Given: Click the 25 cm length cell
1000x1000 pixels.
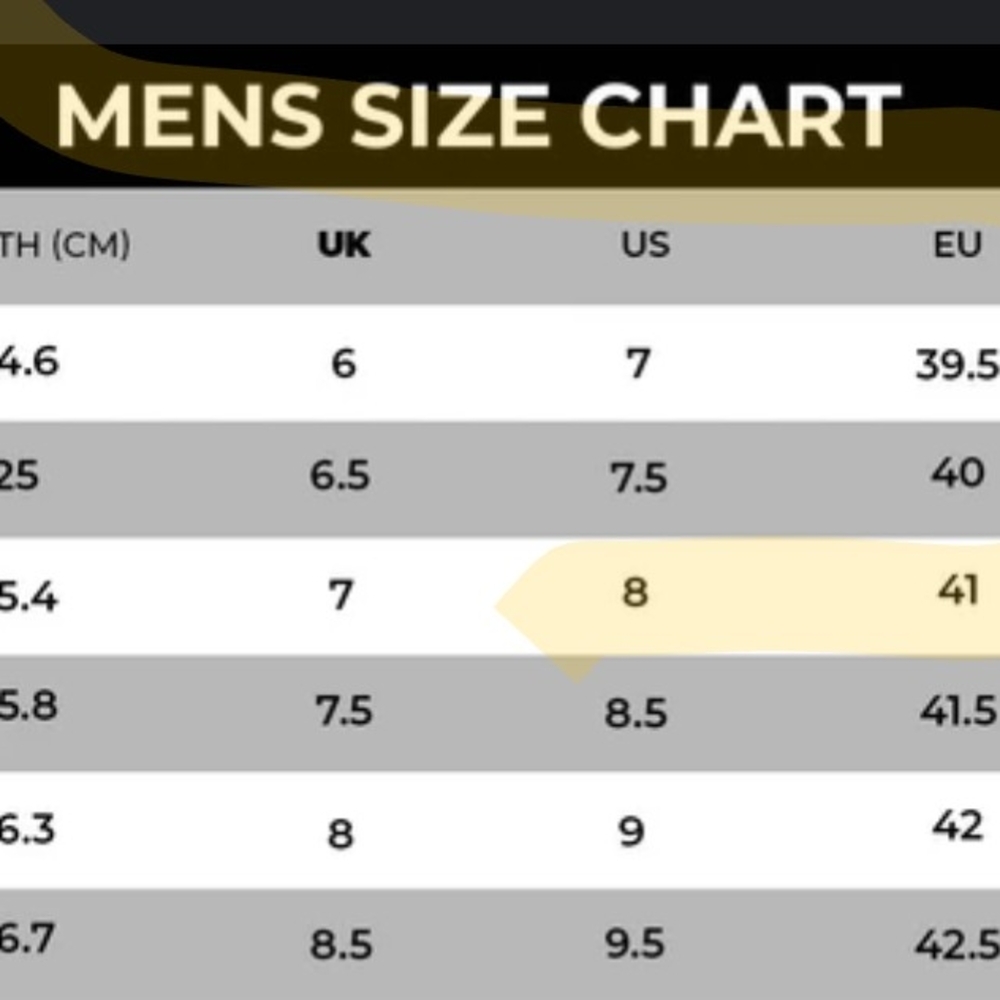Looking at the screenshot, I should pyautogui.click(x=19, y=476).
